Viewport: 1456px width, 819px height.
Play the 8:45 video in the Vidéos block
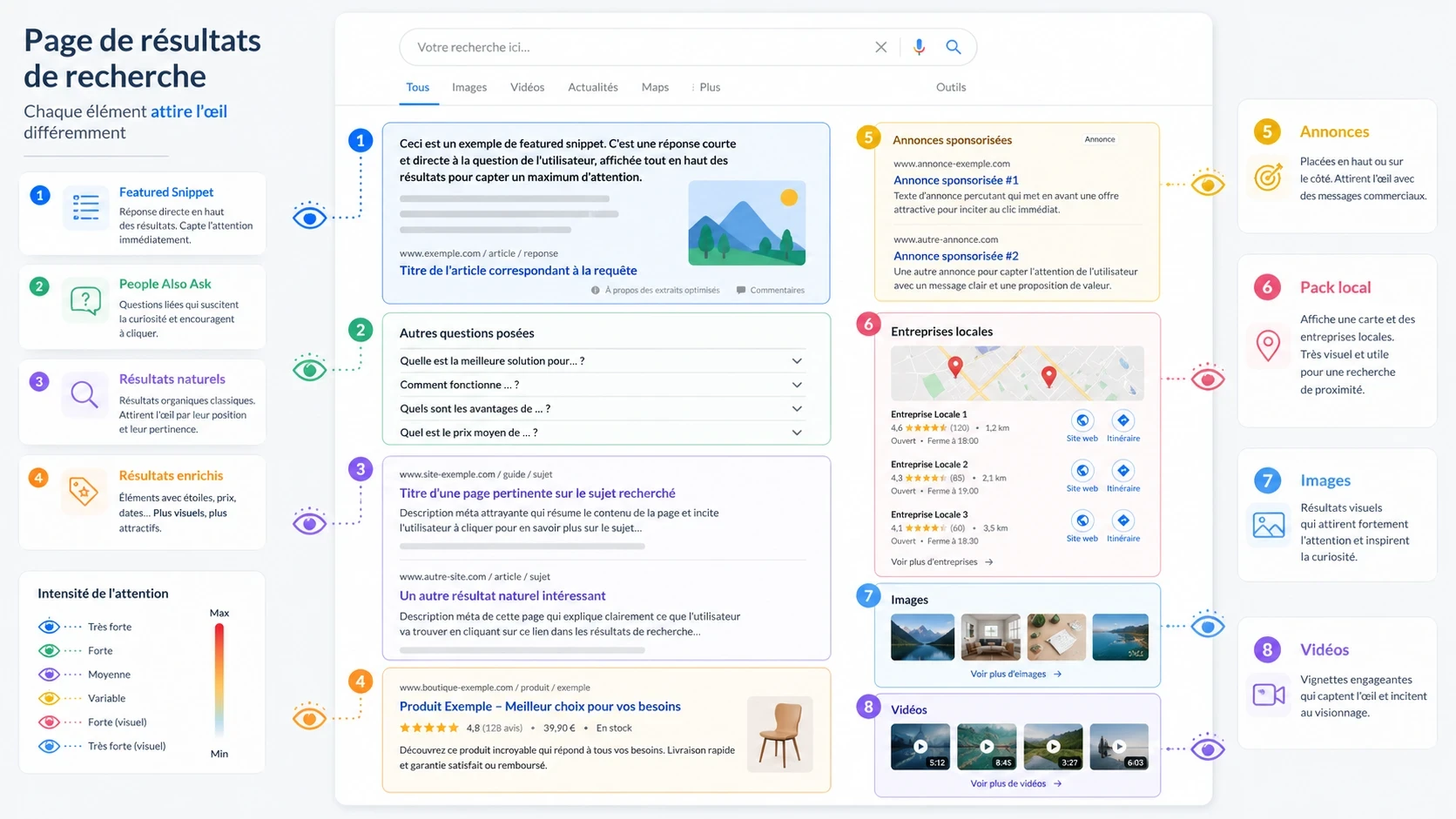coord(987,746)
